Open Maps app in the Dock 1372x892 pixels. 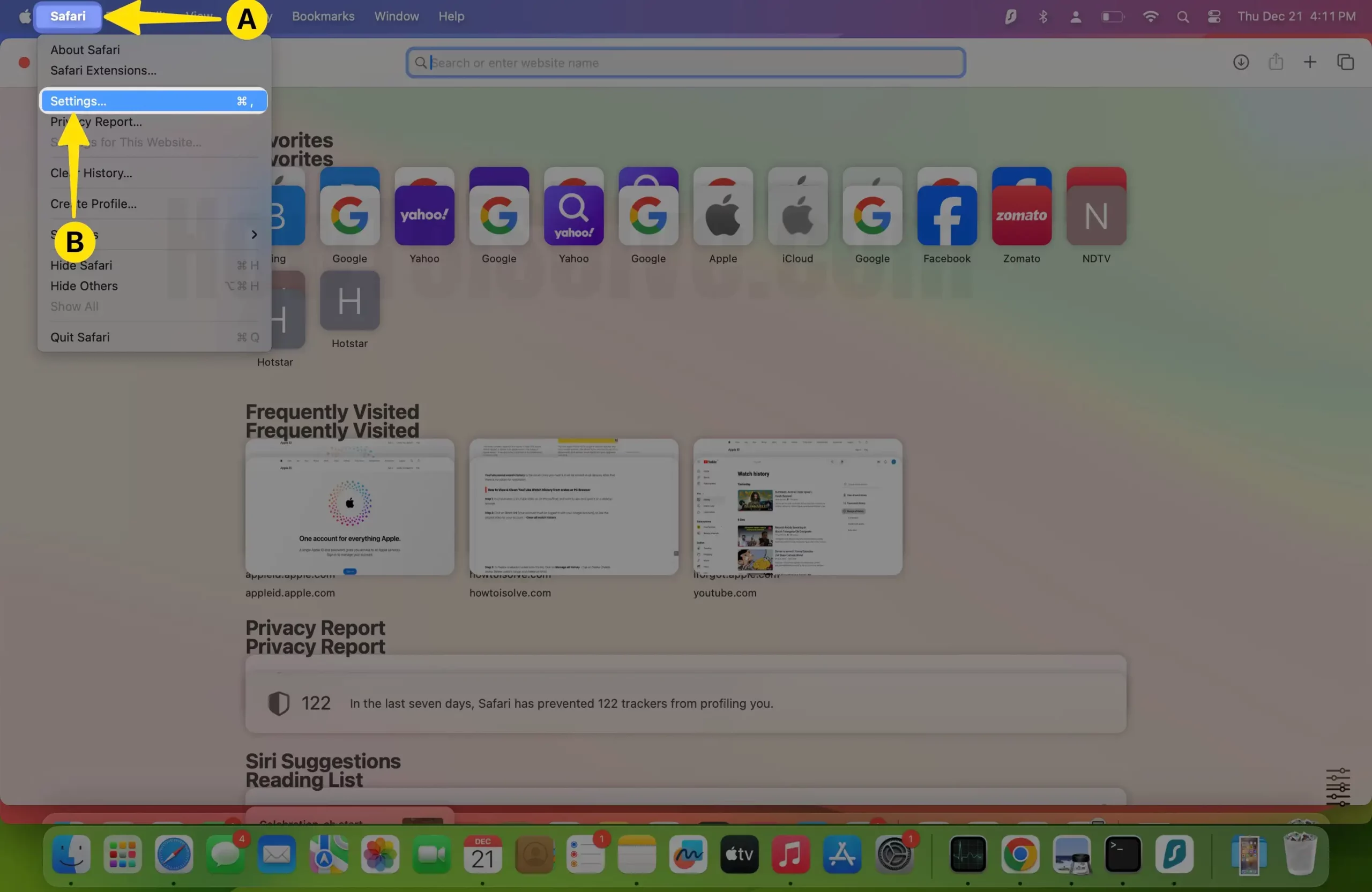(x=329, y=854)
